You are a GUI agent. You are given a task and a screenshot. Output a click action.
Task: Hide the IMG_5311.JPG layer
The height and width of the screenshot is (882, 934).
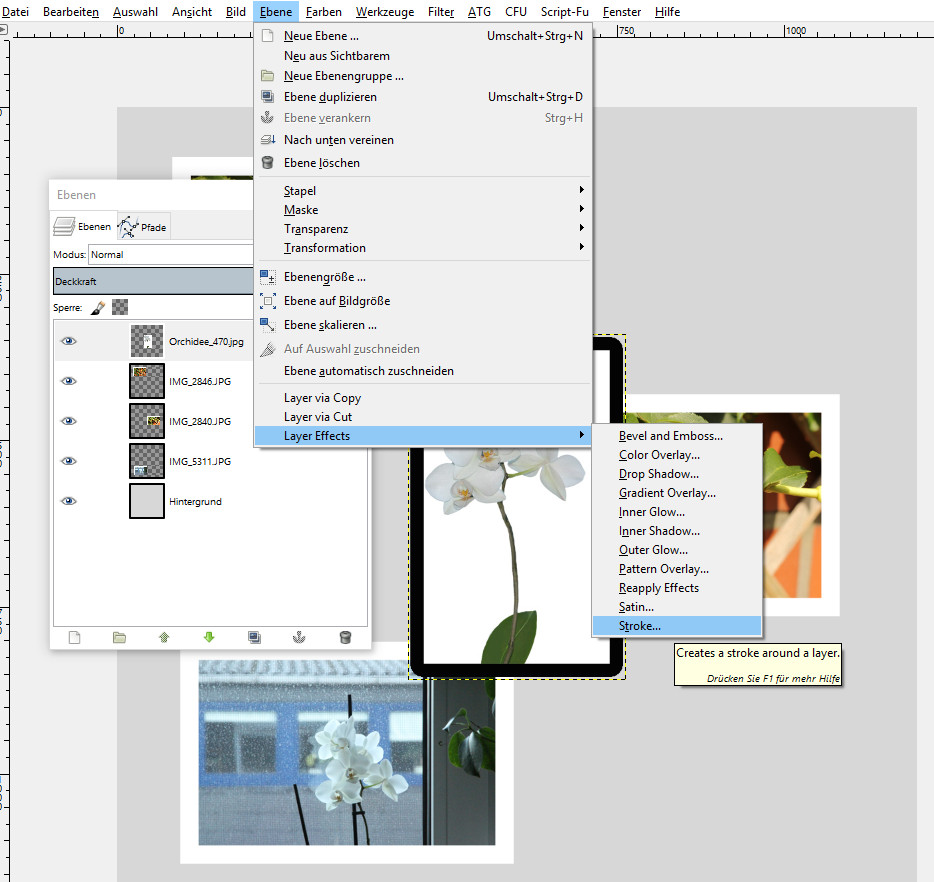click(x=69, y=461)
